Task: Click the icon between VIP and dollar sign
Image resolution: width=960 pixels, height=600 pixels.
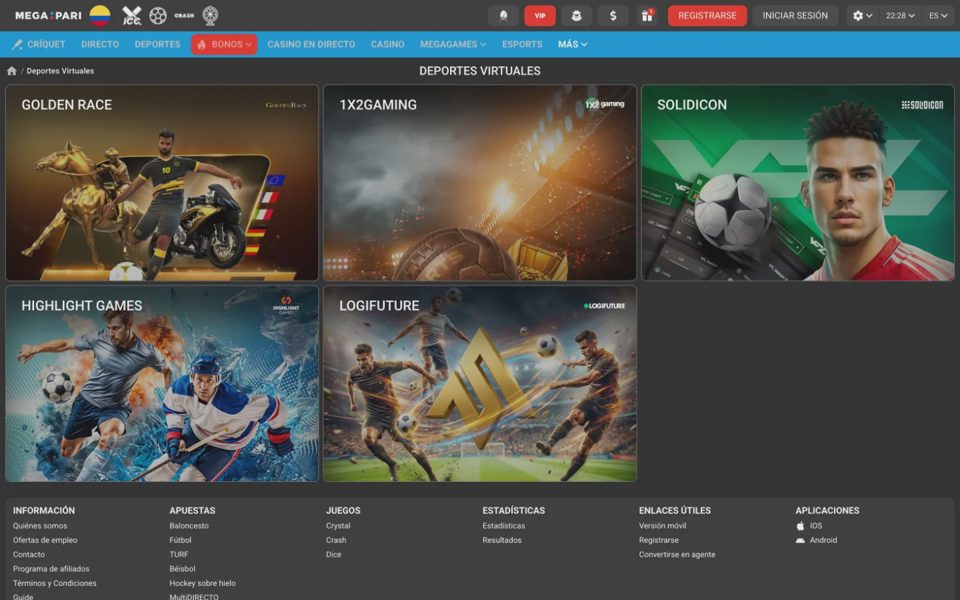Action: (x=576, y=15)
